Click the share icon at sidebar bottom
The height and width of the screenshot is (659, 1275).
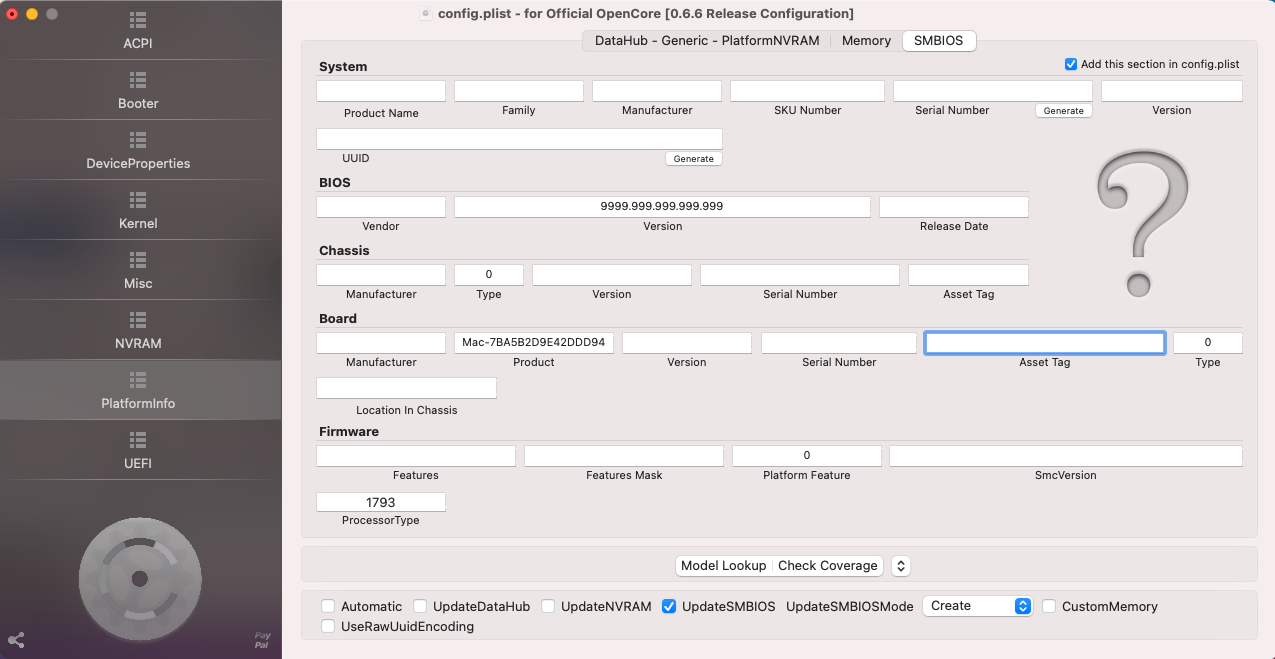pyautogui.click(x=16, y=640)
